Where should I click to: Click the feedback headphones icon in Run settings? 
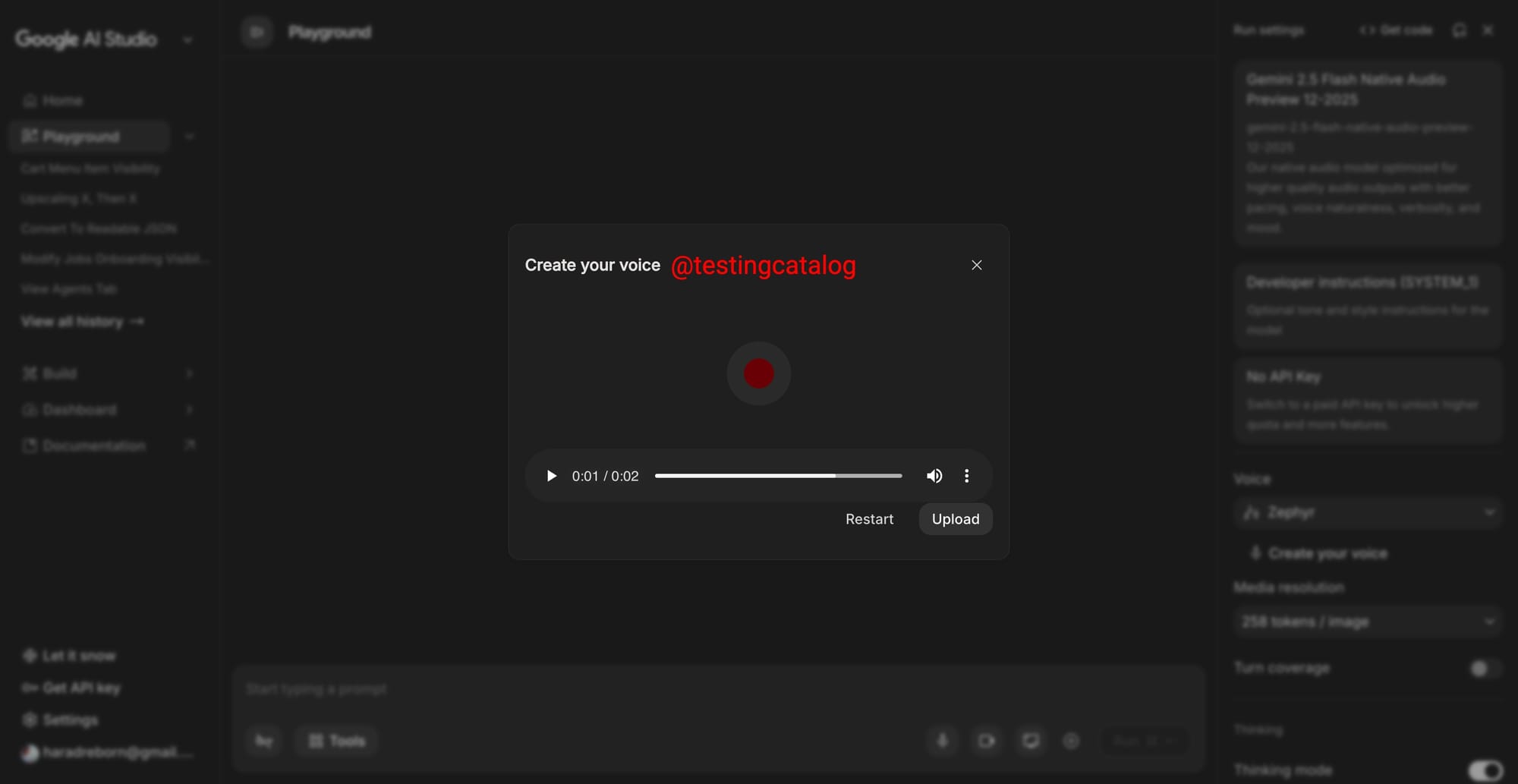[x=1459, y=30]
